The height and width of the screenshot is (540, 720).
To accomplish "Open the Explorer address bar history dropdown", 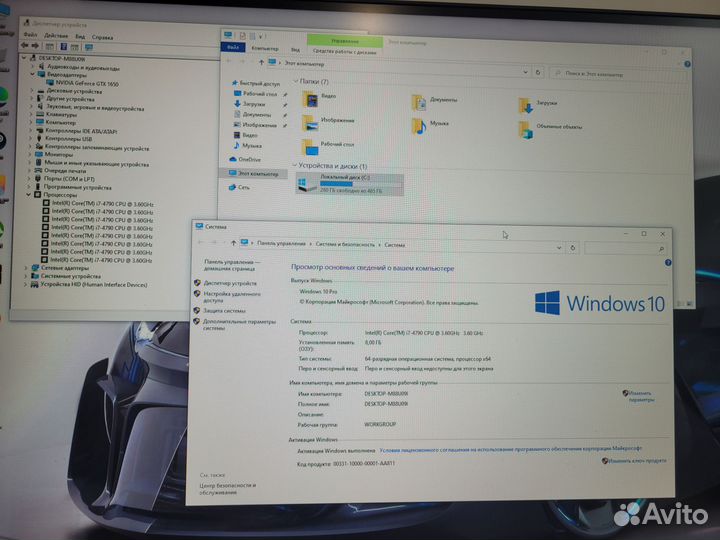I will tap(525, 72).
